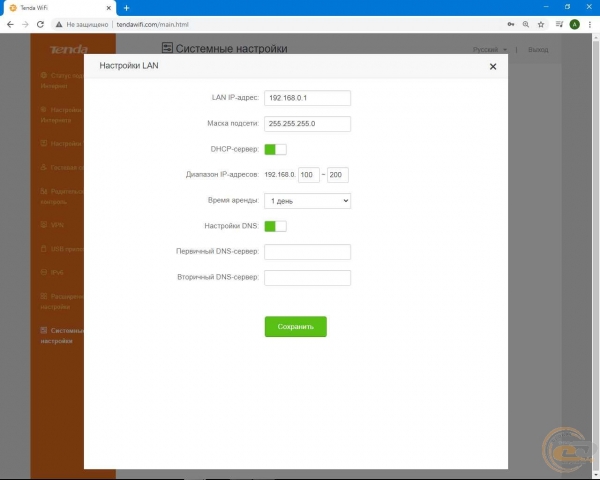Open the USB sidebar item

tap(62, 249)
